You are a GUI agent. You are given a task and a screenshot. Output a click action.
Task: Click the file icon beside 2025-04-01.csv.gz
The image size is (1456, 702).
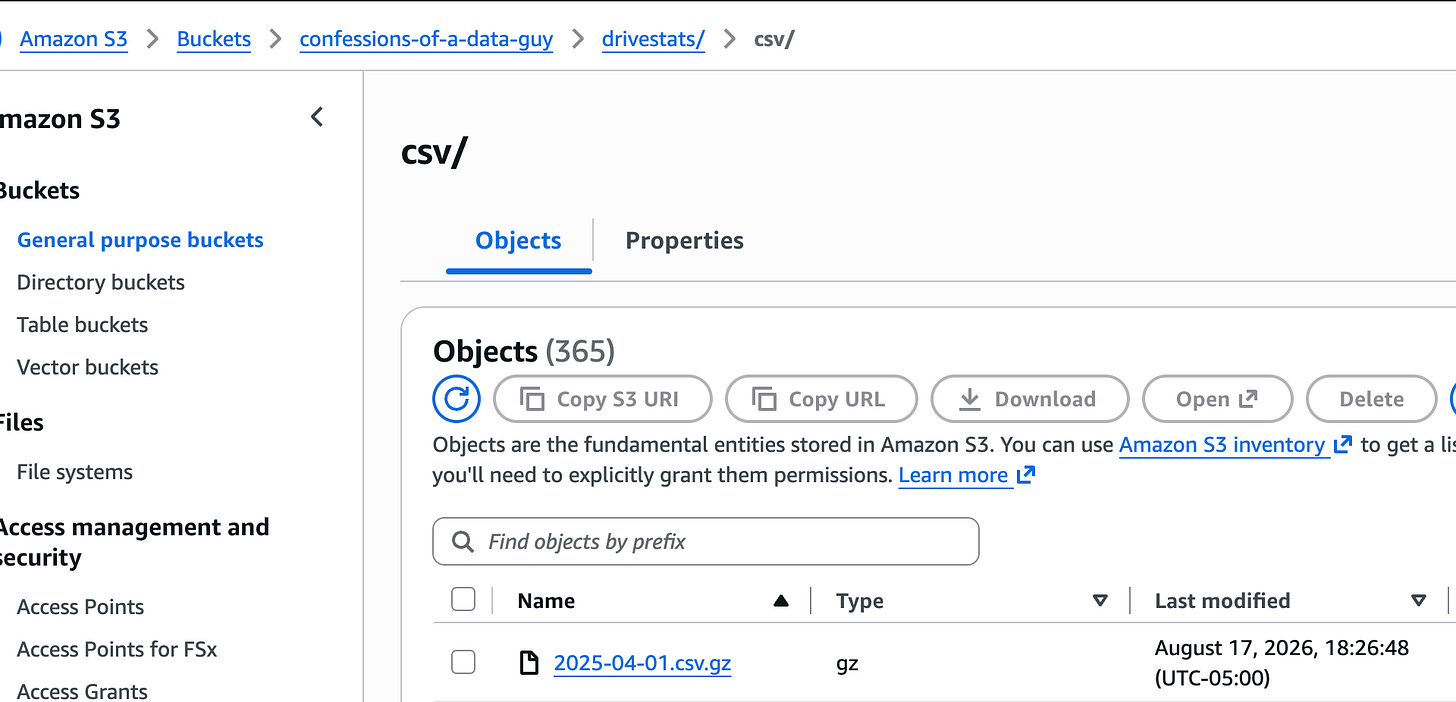coord(530,662)
